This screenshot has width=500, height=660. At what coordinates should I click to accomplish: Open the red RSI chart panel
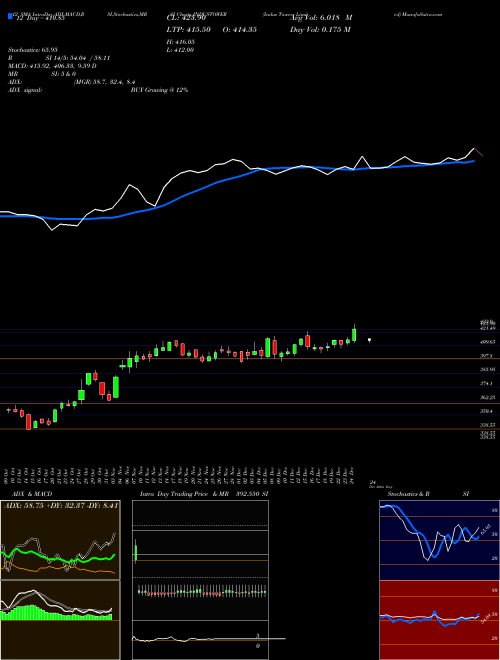439,620
